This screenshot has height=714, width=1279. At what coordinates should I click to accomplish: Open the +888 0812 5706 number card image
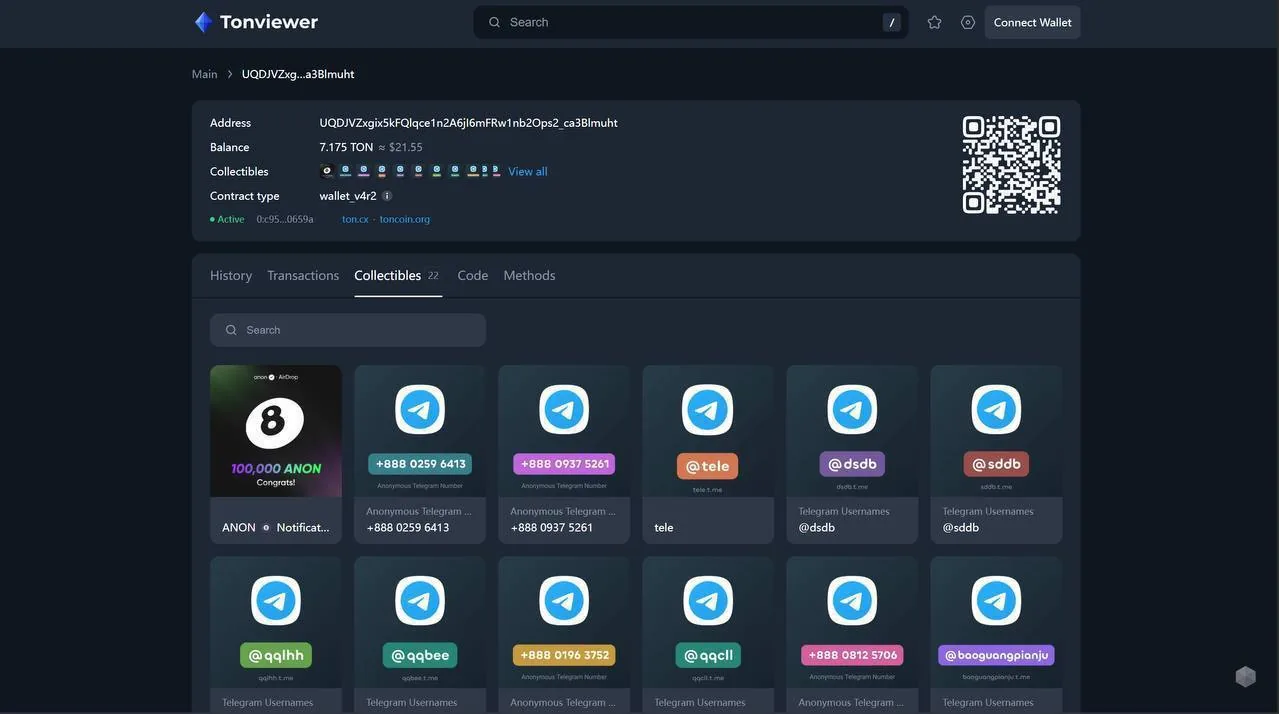tap(852, 622)
